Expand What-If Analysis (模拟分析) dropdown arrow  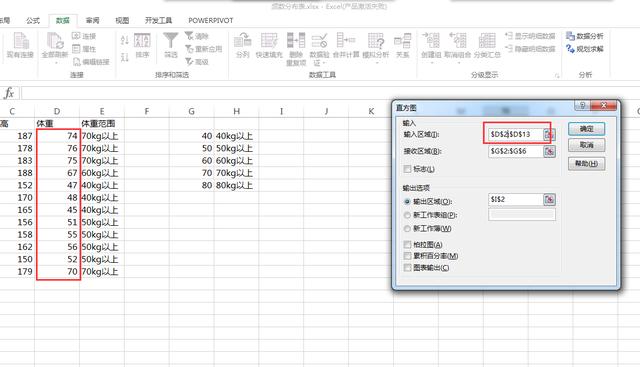tap(376, 63)
